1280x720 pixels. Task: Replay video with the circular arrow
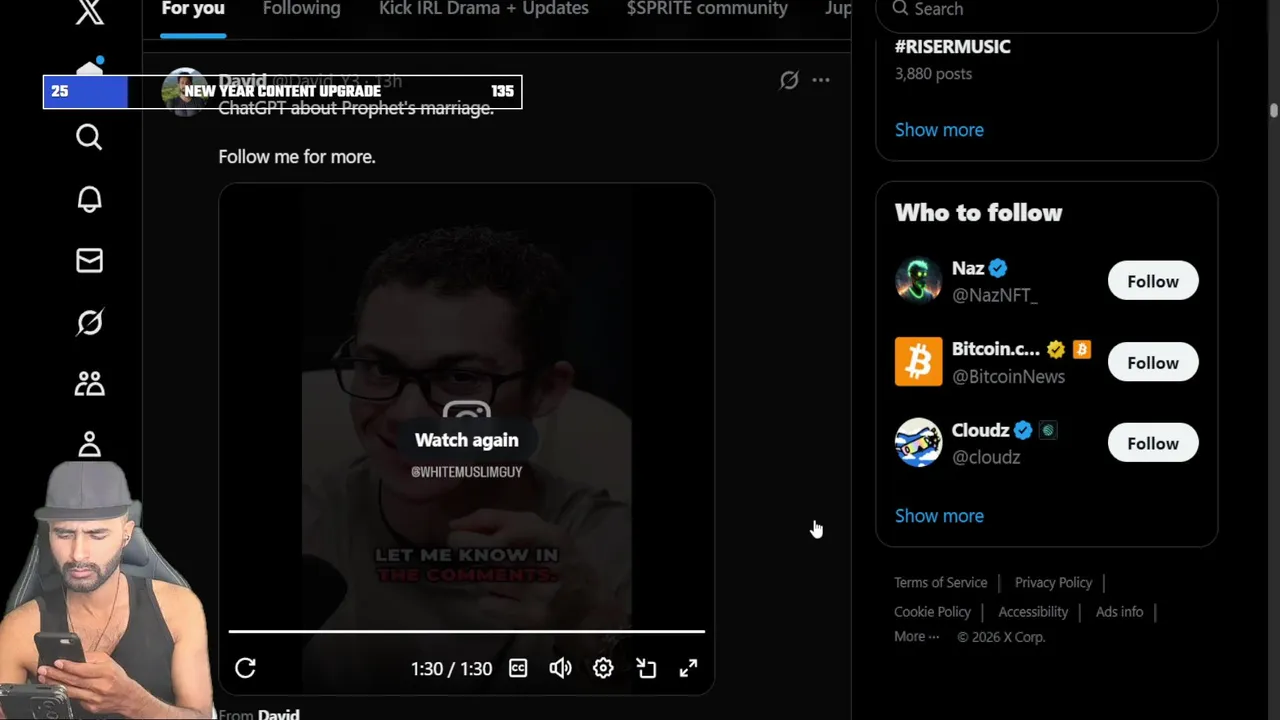click(245, 668)
